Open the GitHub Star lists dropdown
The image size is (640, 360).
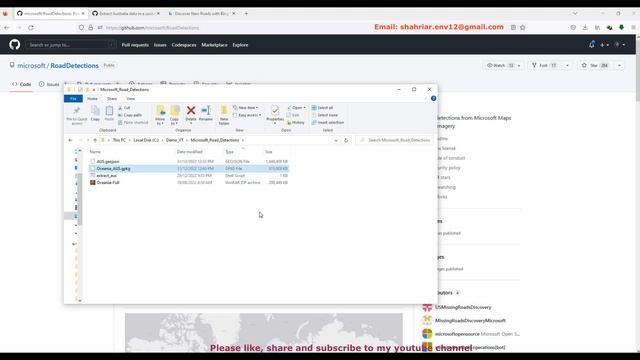(619, 65)
